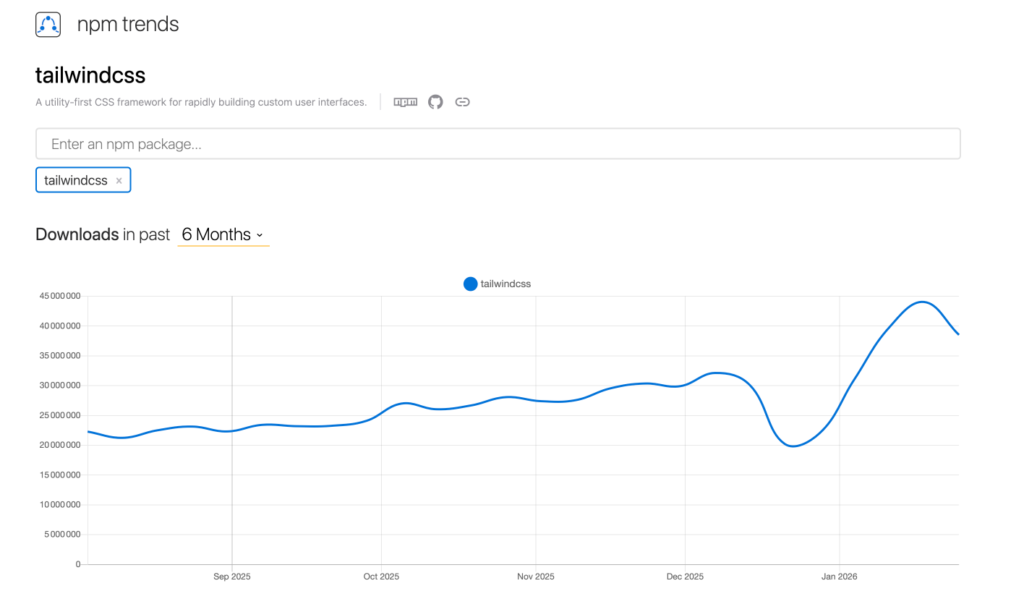Viewport: 1024px width, 599px height.
Task: Click the Oct 2025 axis label
Action: click(381, 577)
